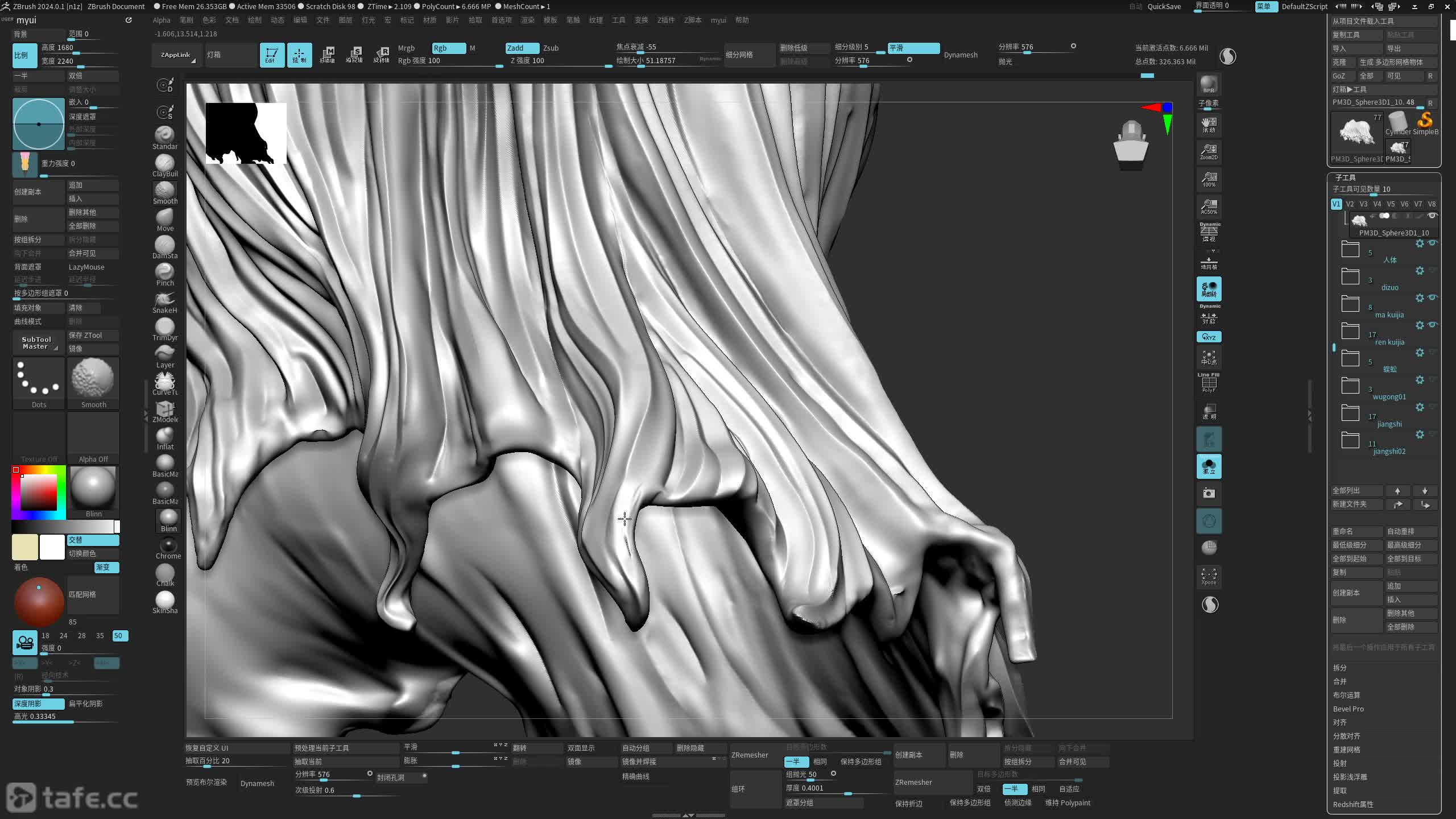Toggle the Zsub mode

[551, 48]
